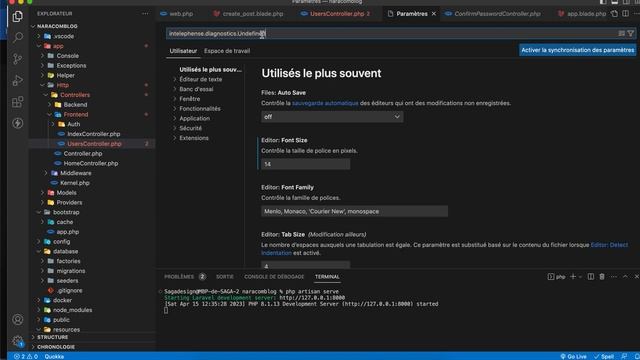Screen dimensions: 640x360
Task: Expand Application settings section
Action: [x=194, y=118]
